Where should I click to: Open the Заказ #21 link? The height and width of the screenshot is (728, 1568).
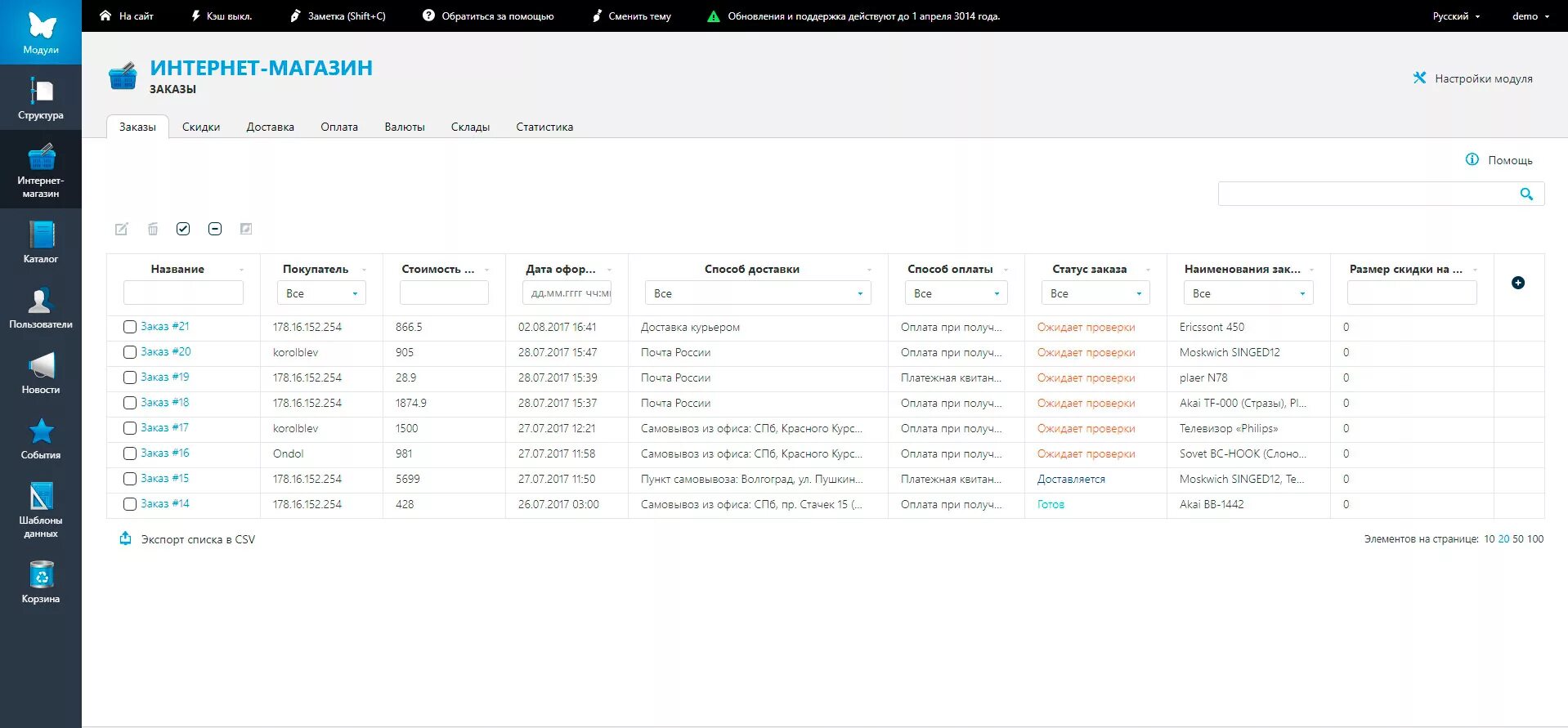[164, 326]
